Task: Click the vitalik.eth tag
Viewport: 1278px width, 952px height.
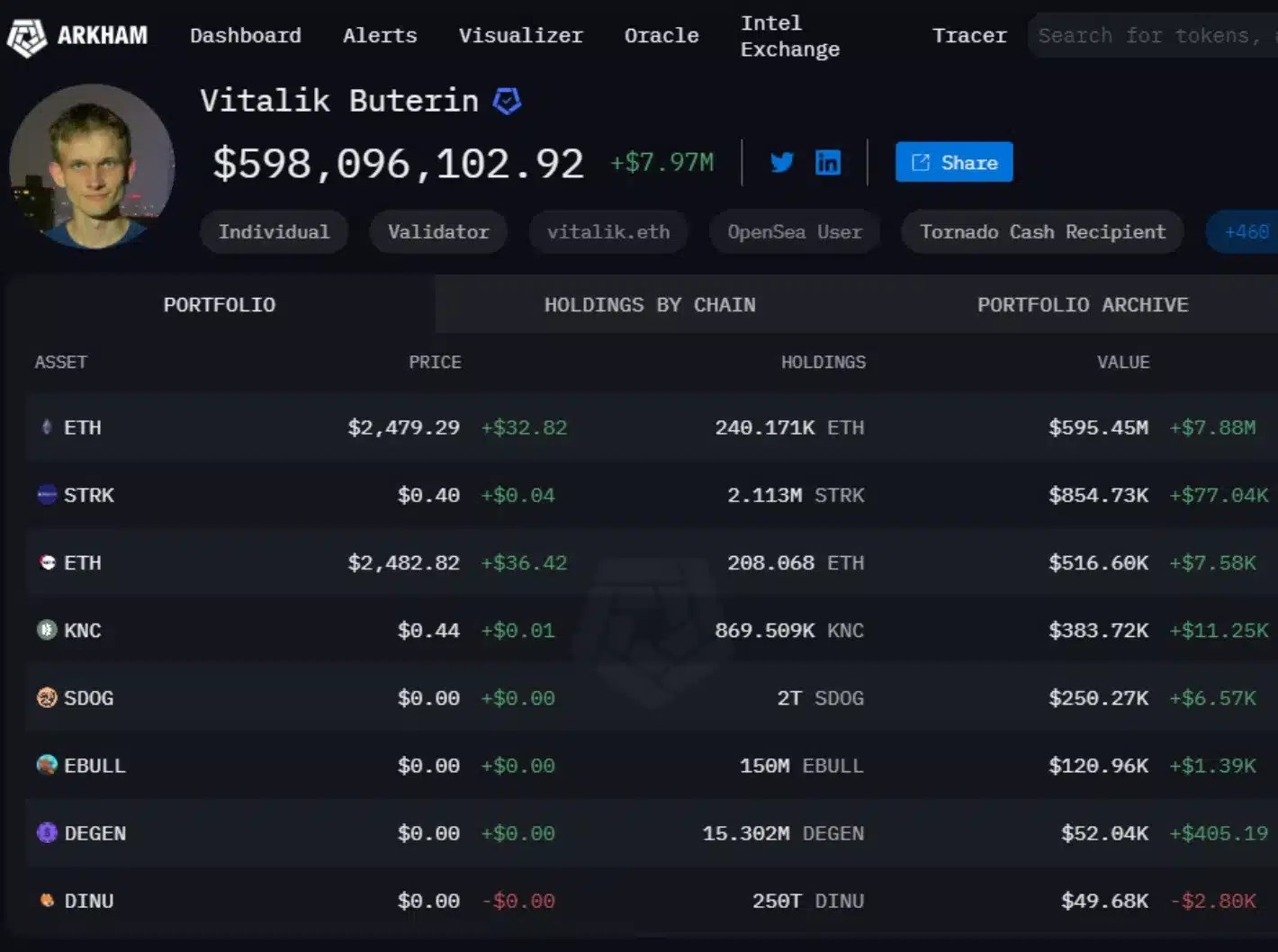Action: [608, 232]
